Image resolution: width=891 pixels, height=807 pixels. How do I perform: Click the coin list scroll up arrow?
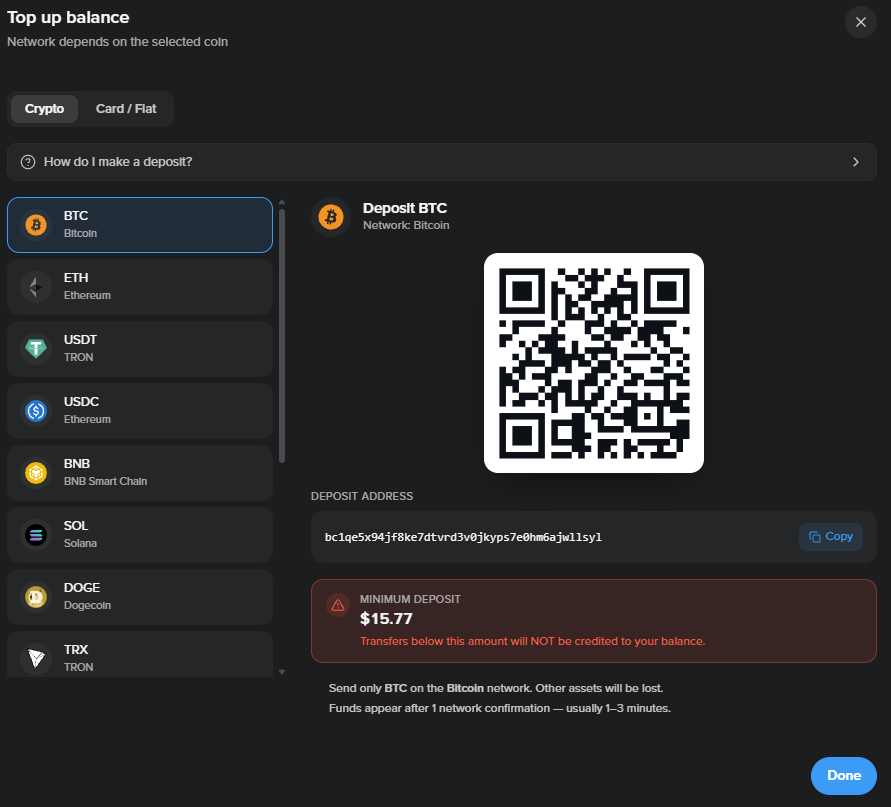pos(282,202)
